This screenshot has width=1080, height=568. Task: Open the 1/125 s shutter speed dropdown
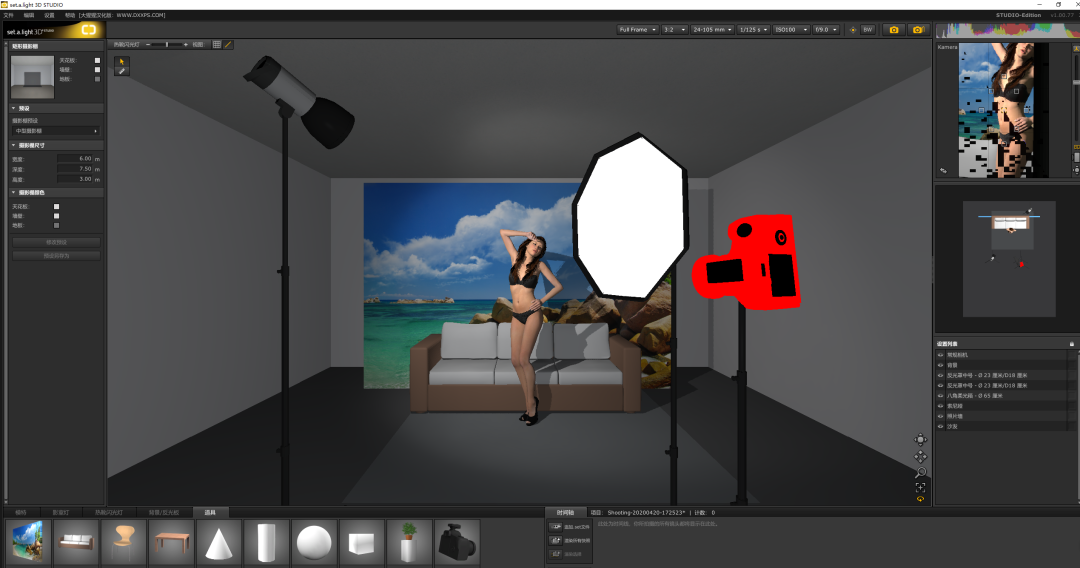754,30
